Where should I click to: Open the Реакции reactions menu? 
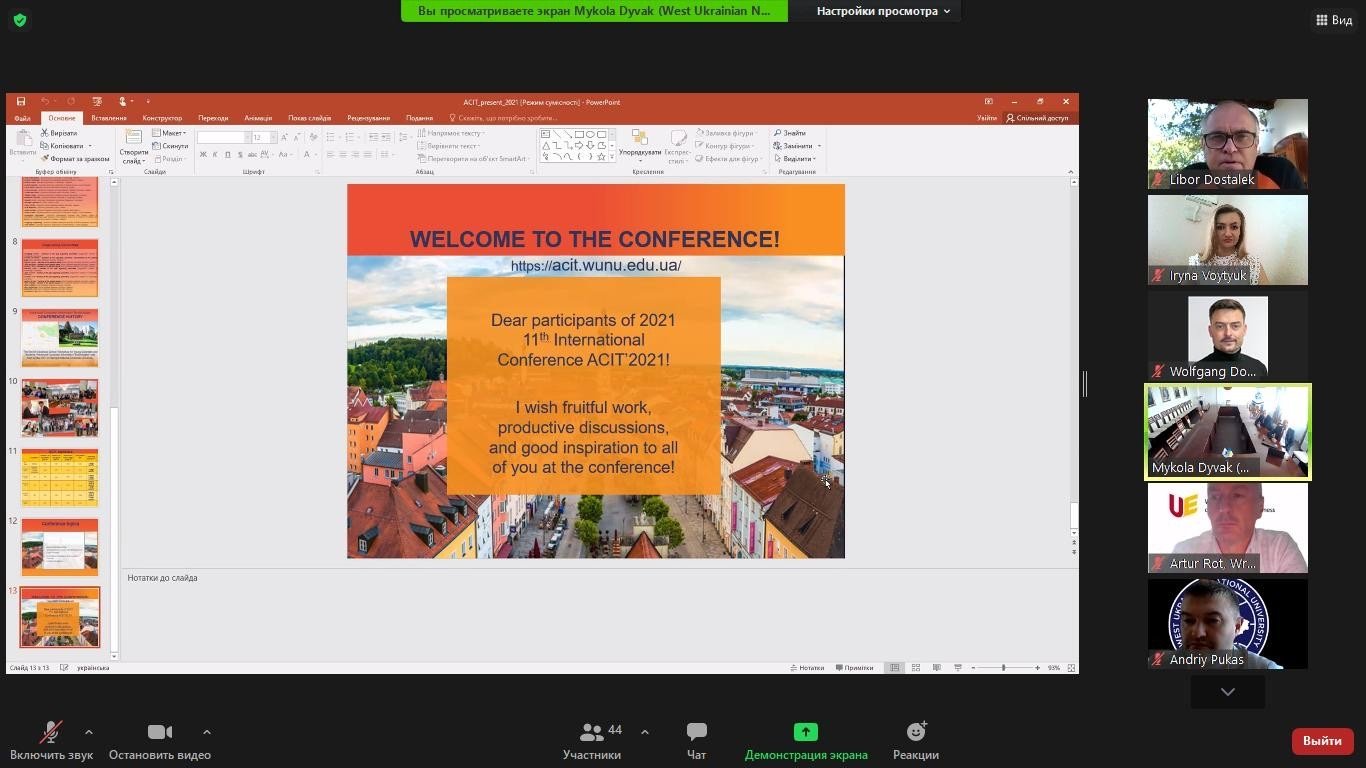(916, 741)
